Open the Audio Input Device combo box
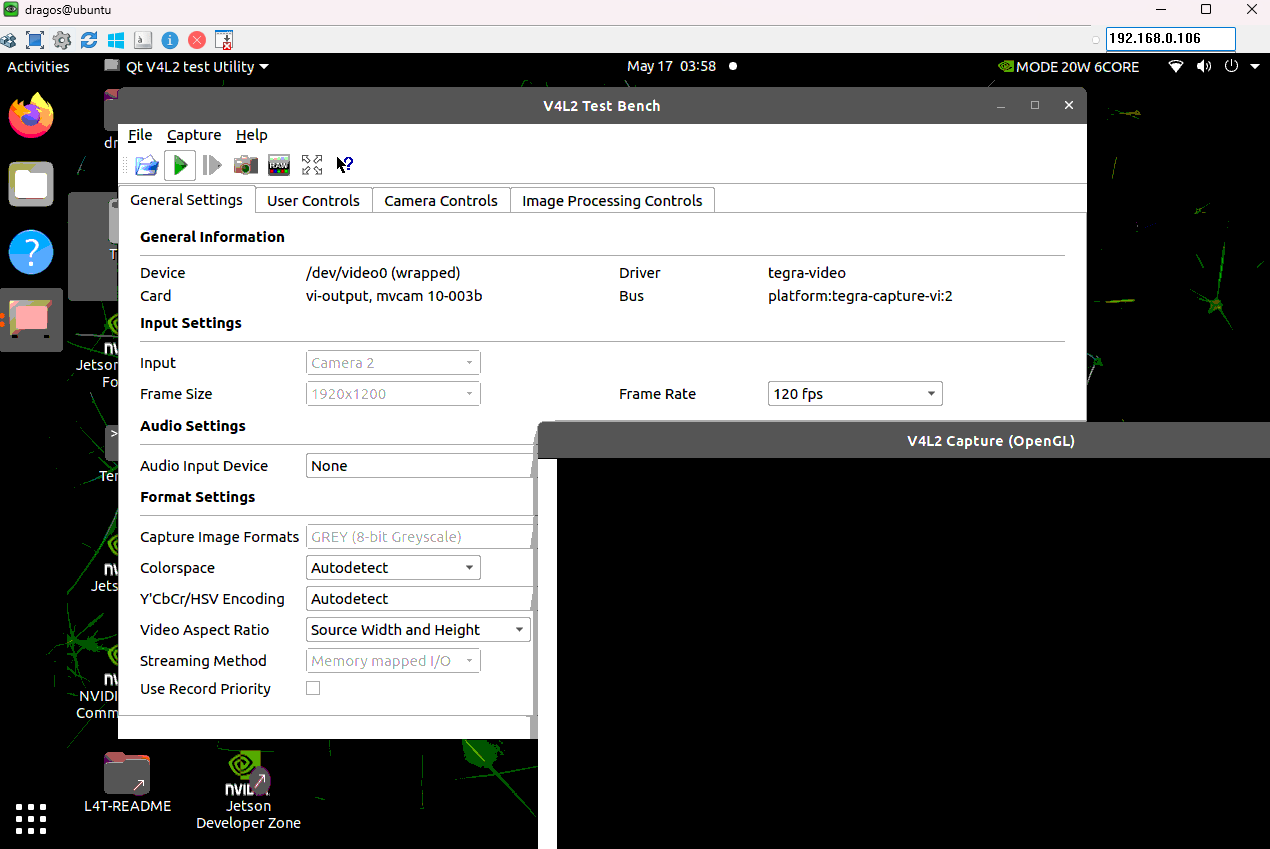Screen dimensions: 1270x849 (420, 466)
